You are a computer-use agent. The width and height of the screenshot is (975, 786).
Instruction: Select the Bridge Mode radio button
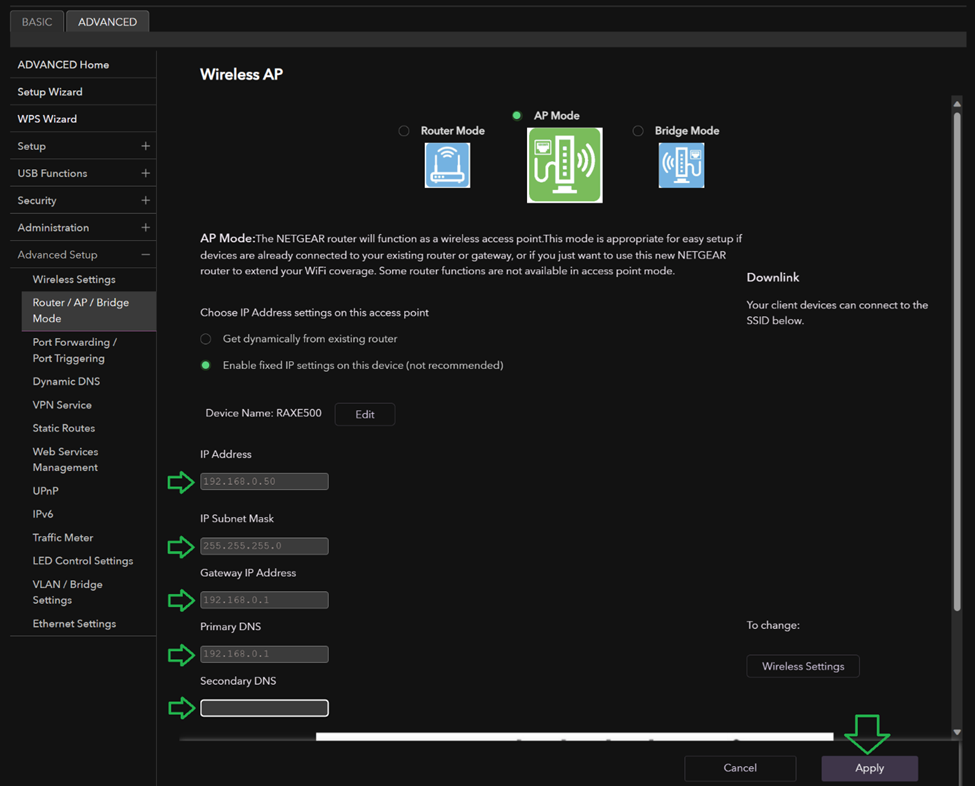click(638, 131)
